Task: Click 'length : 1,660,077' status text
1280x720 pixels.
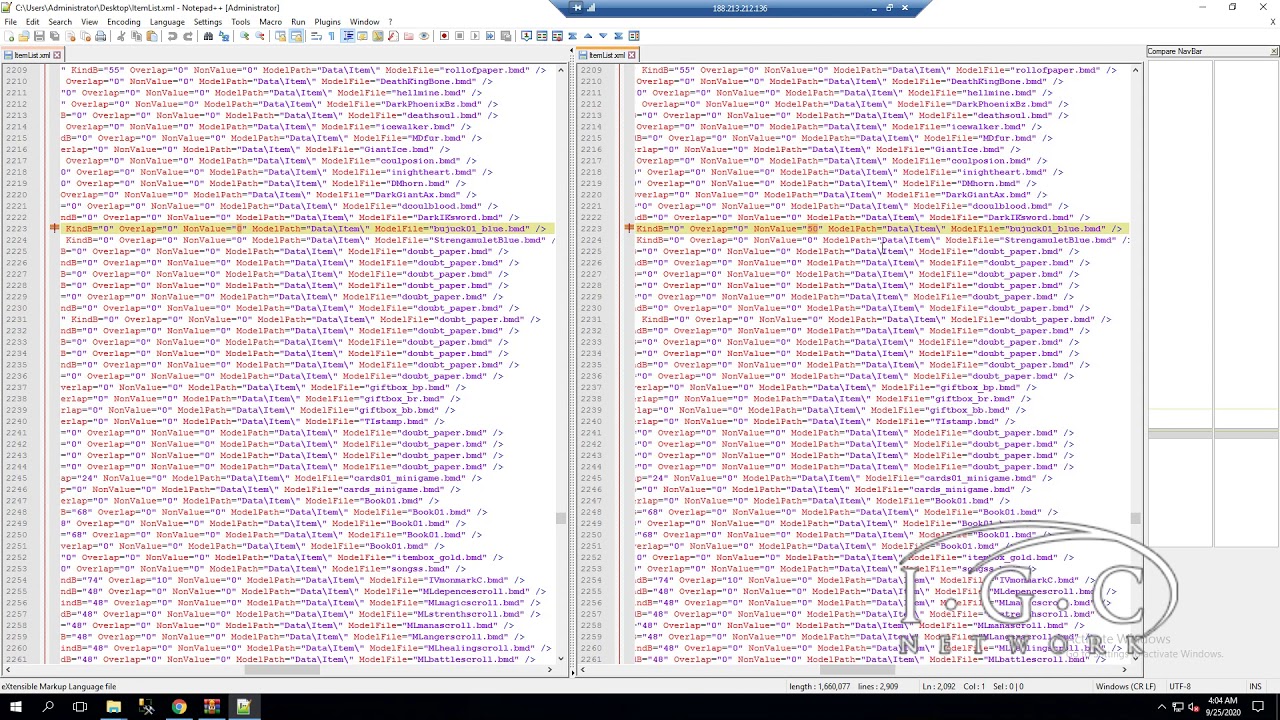Action: click(x=819, y=687)
